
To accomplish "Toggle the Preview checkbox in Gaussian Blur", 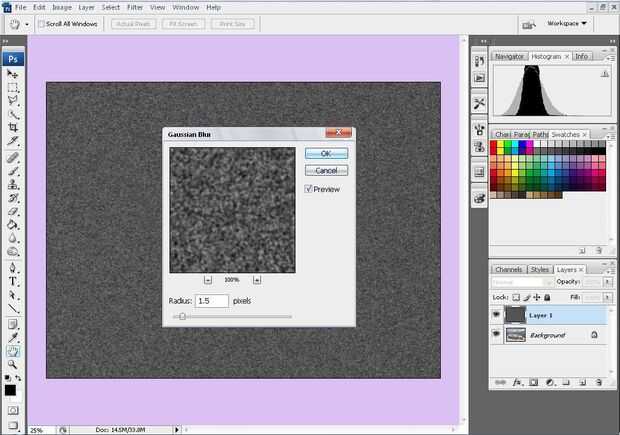I will [x=309, y=189].
